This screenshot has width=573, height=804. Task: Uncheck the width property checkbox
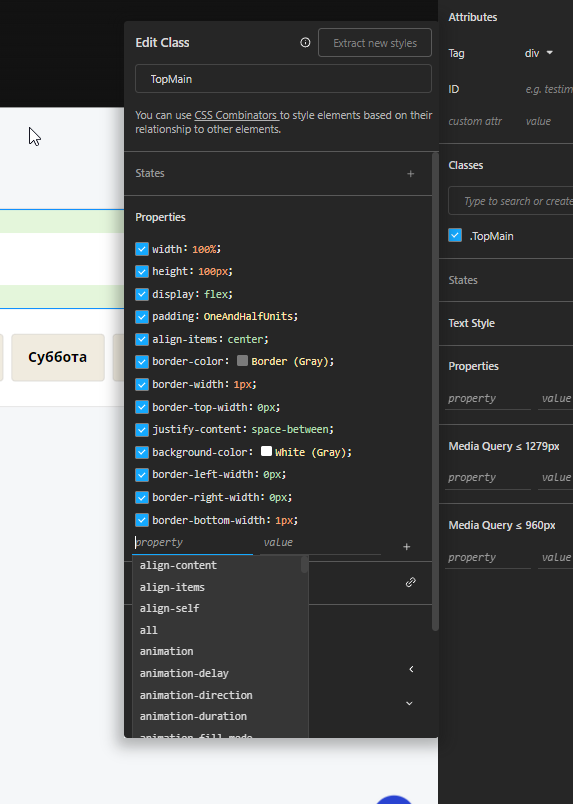(142, 249)
